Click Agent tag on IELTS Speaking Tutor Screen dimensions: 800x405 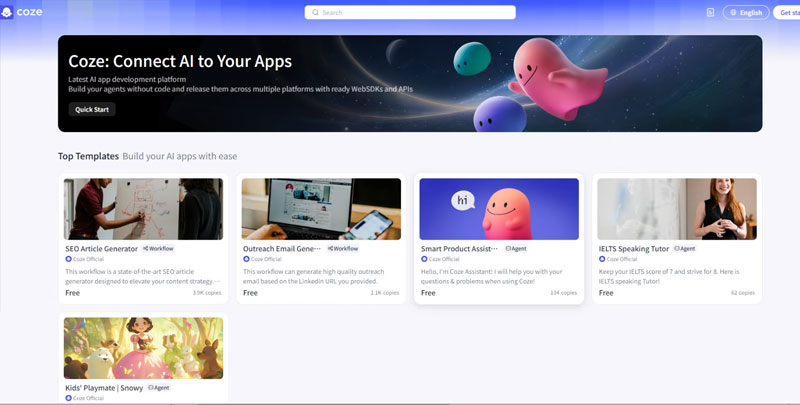click(x=685, y=248)
